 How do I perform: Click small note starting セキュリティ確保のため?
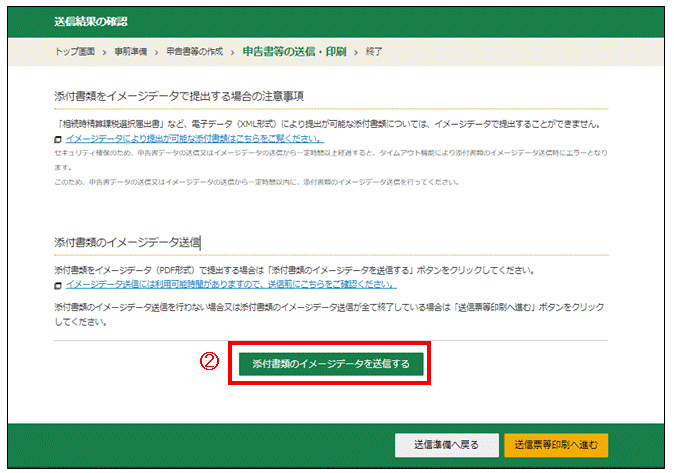coord(331,160)
